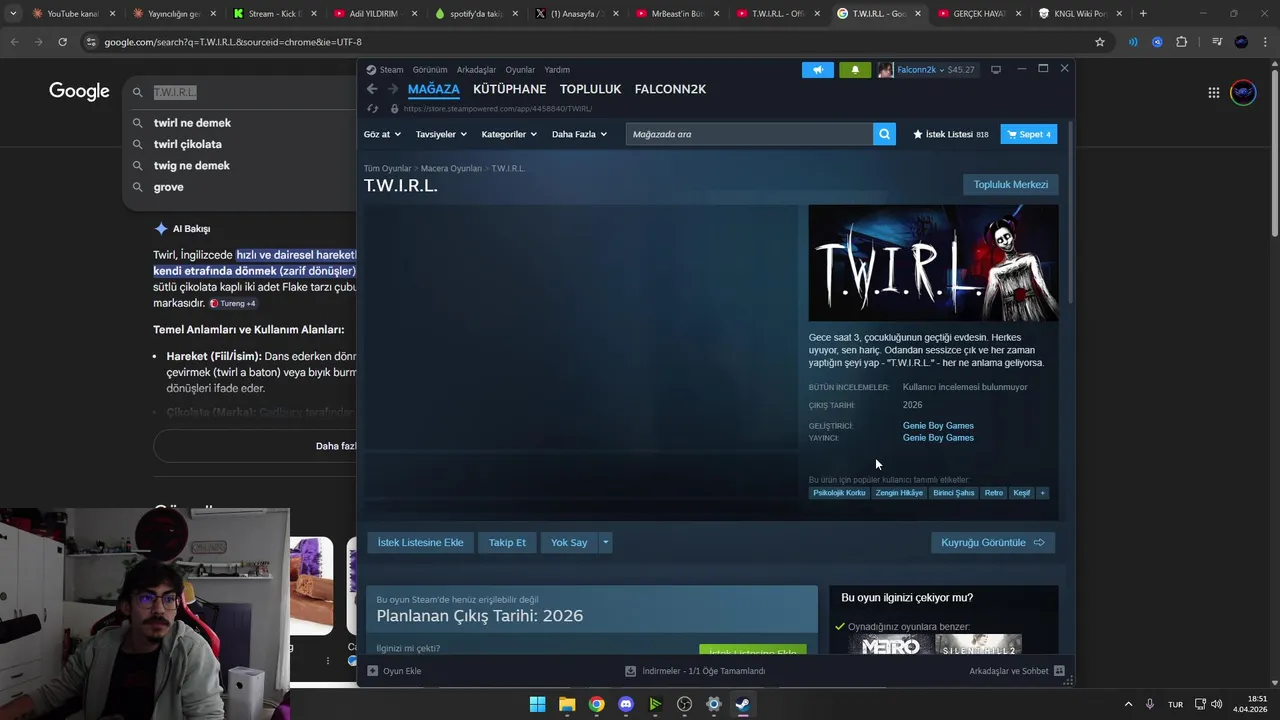Viewport: 1280px width, 720px height.
Task: Open Discord from taskbar
Action: [626, 704]
